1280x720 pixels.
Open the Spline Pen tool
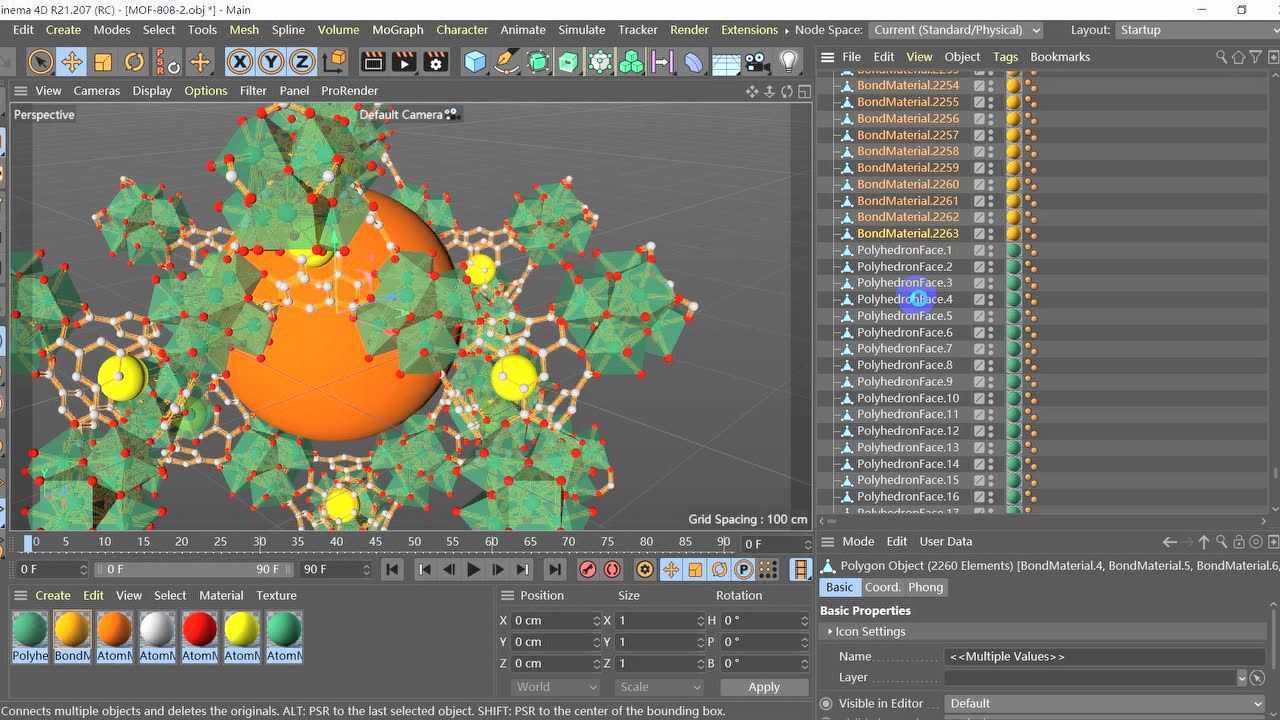(507, 62)
